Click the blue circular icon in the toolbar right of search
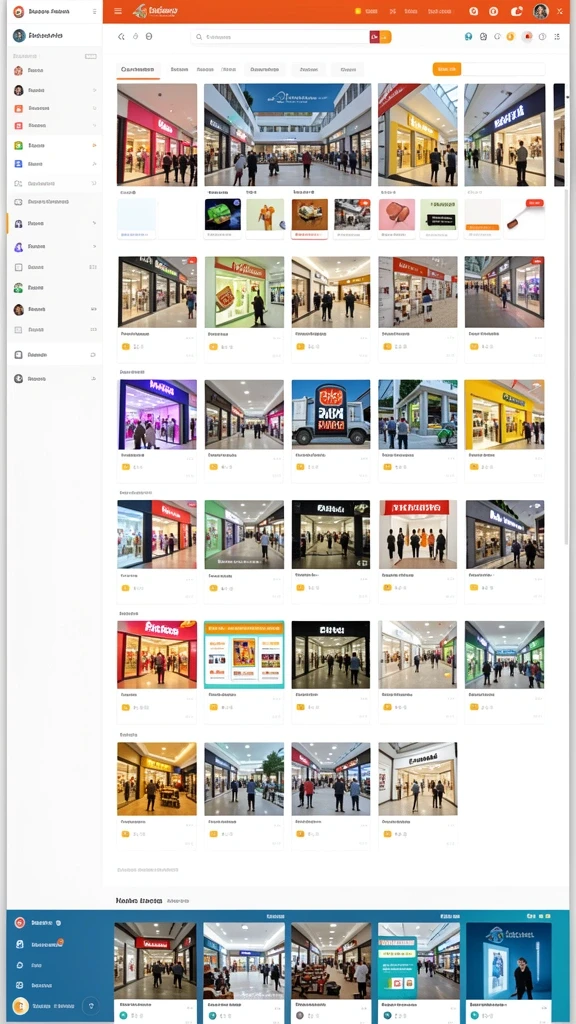 click(x=468, y=37)
